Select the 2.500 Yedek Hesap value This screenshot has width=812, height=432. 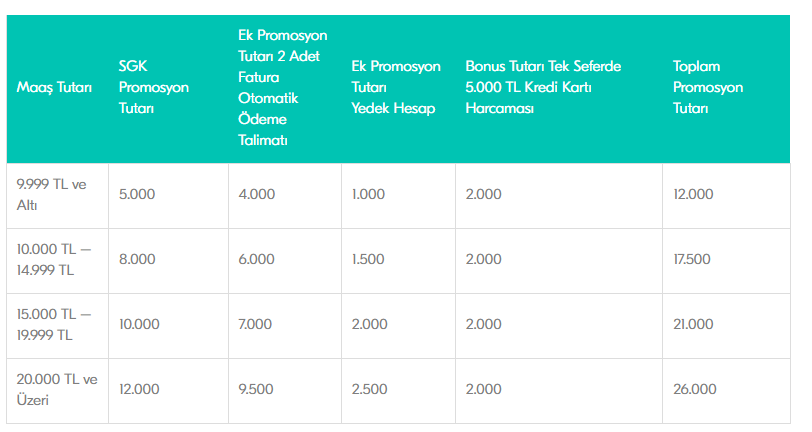(369, 389)
